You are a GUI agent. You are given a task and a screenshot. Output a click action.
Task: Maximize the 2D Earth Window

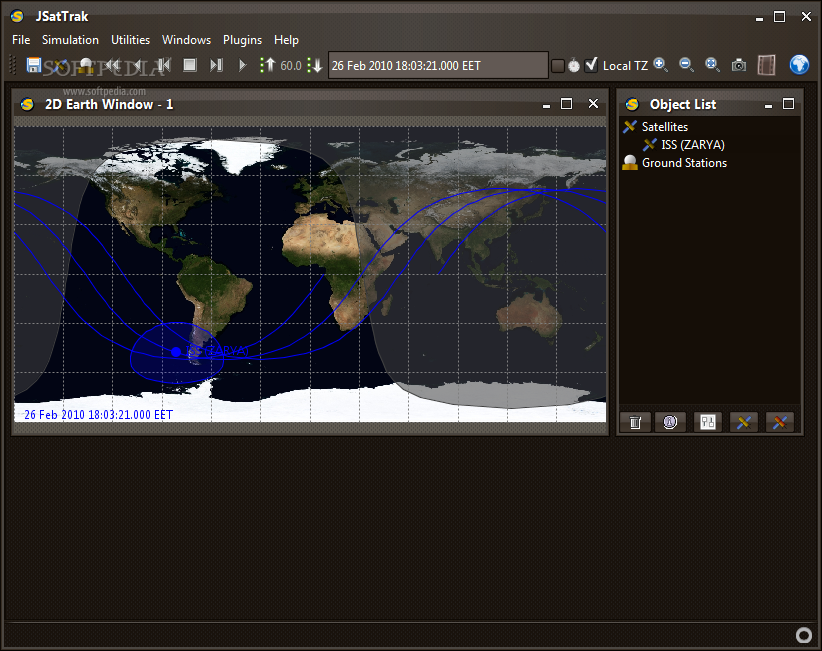[566, 104]
